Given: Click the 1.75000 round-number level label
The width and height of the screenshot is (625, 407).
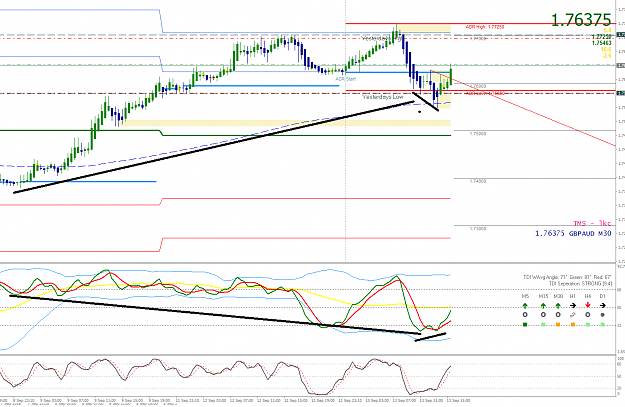Looking at the screenshot, I should tap(478, 134).
